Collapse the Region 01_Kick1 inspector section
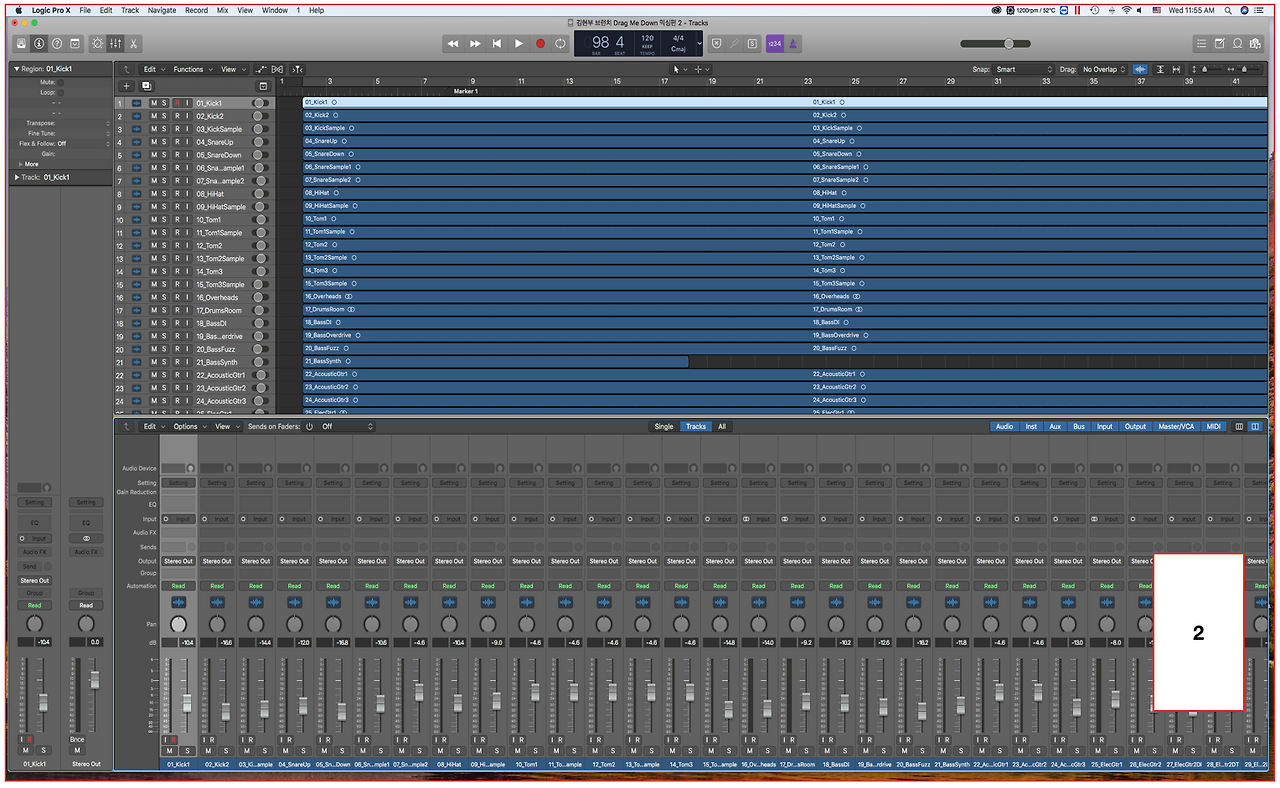Screen dimensions: 1280x788 pyautogui.click(x=17, y=69)
